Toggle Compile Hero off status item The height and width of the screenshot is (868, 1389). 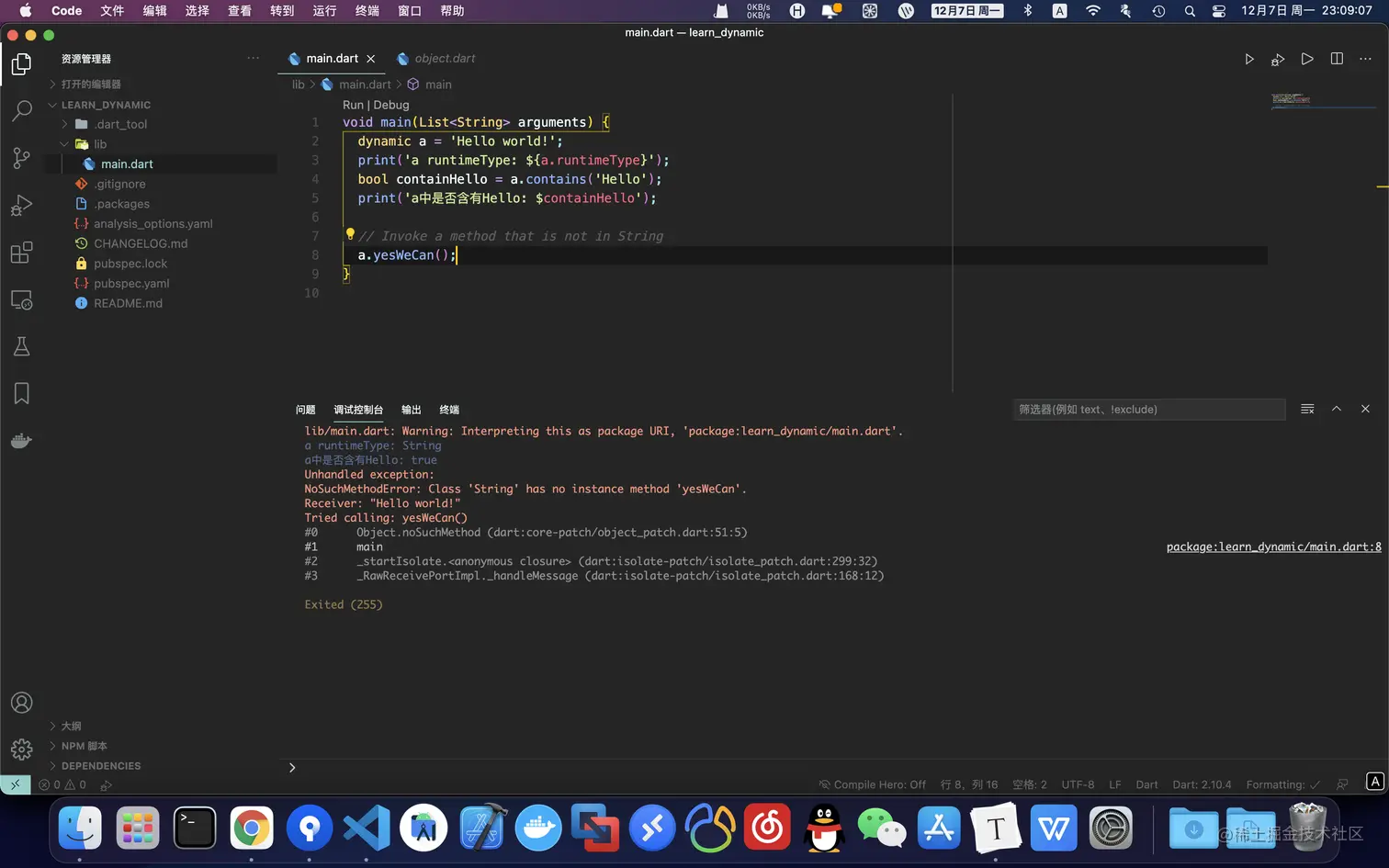point(872,784)
